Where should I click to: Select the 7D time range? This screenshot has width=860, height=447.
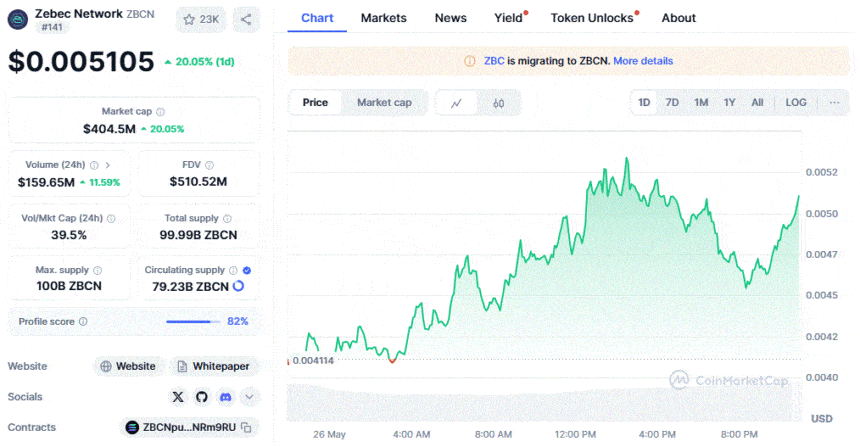click(672, 103)
